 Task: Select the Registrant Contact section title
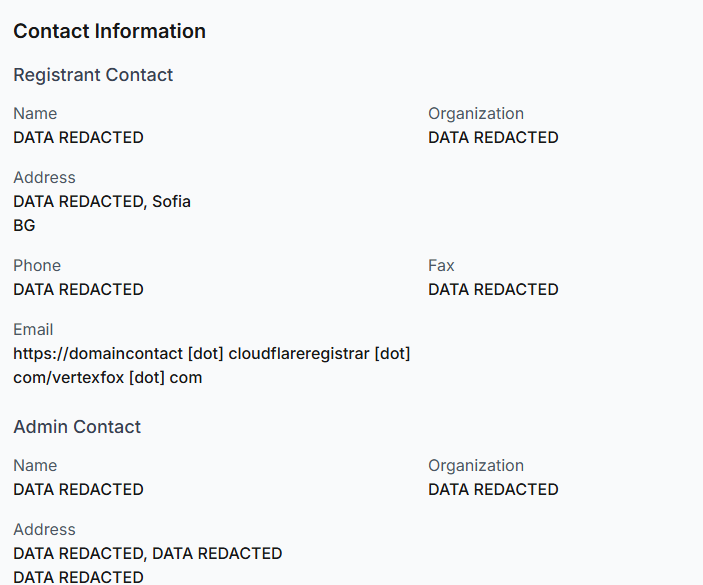coord(93,75)
